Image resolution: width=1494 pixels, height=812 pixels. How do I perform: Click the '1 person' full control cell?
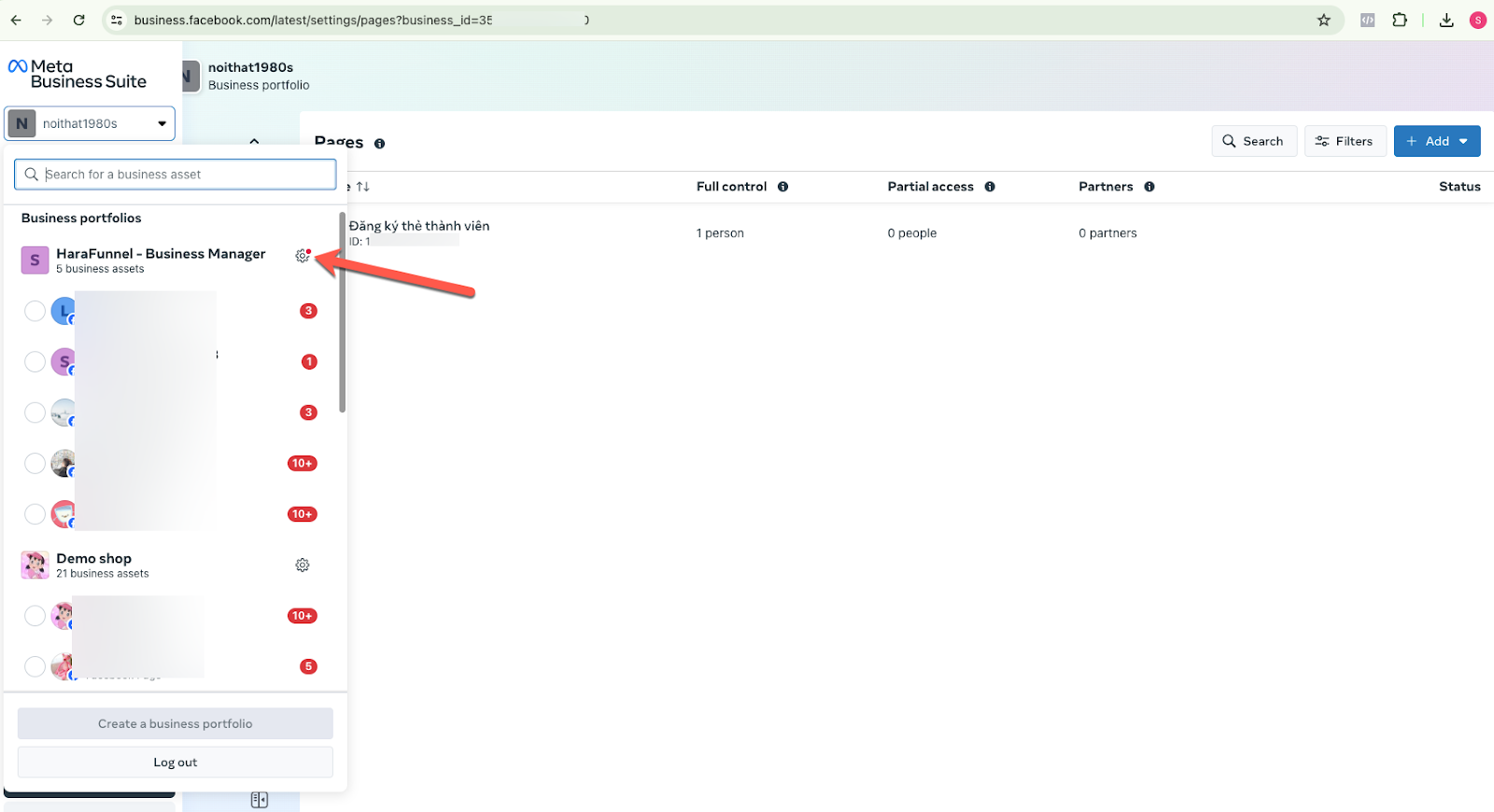click(x=720, y=233)
